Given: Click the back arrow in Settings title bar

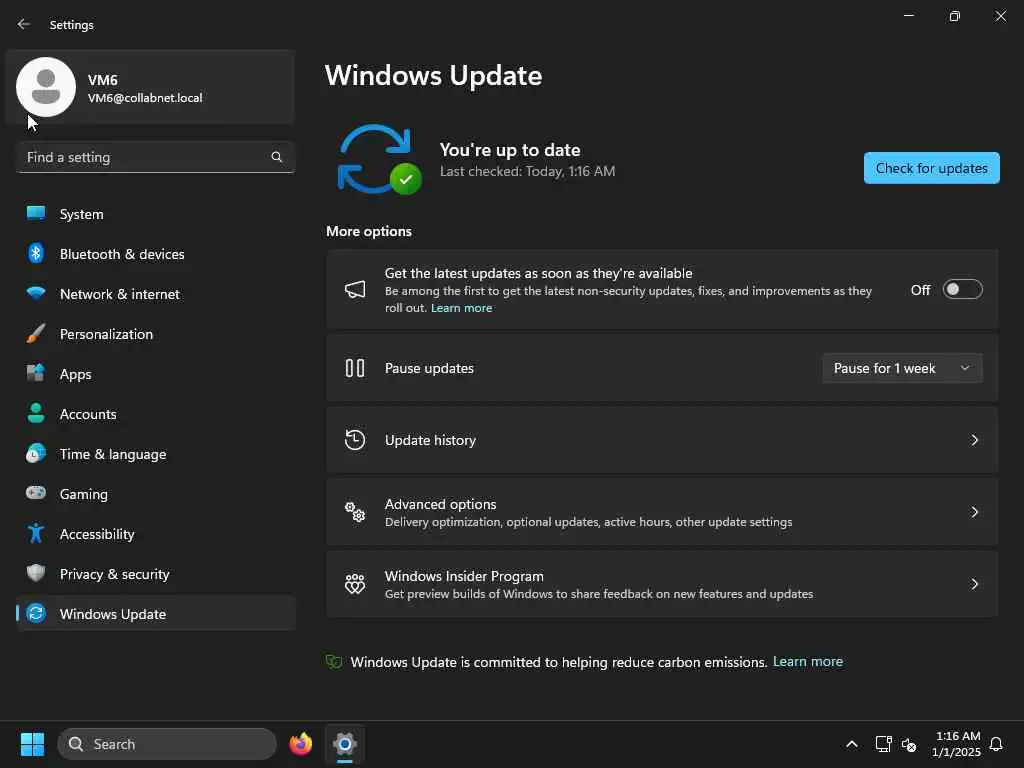Looking at the screenshot, I should [x=24, y=24].
